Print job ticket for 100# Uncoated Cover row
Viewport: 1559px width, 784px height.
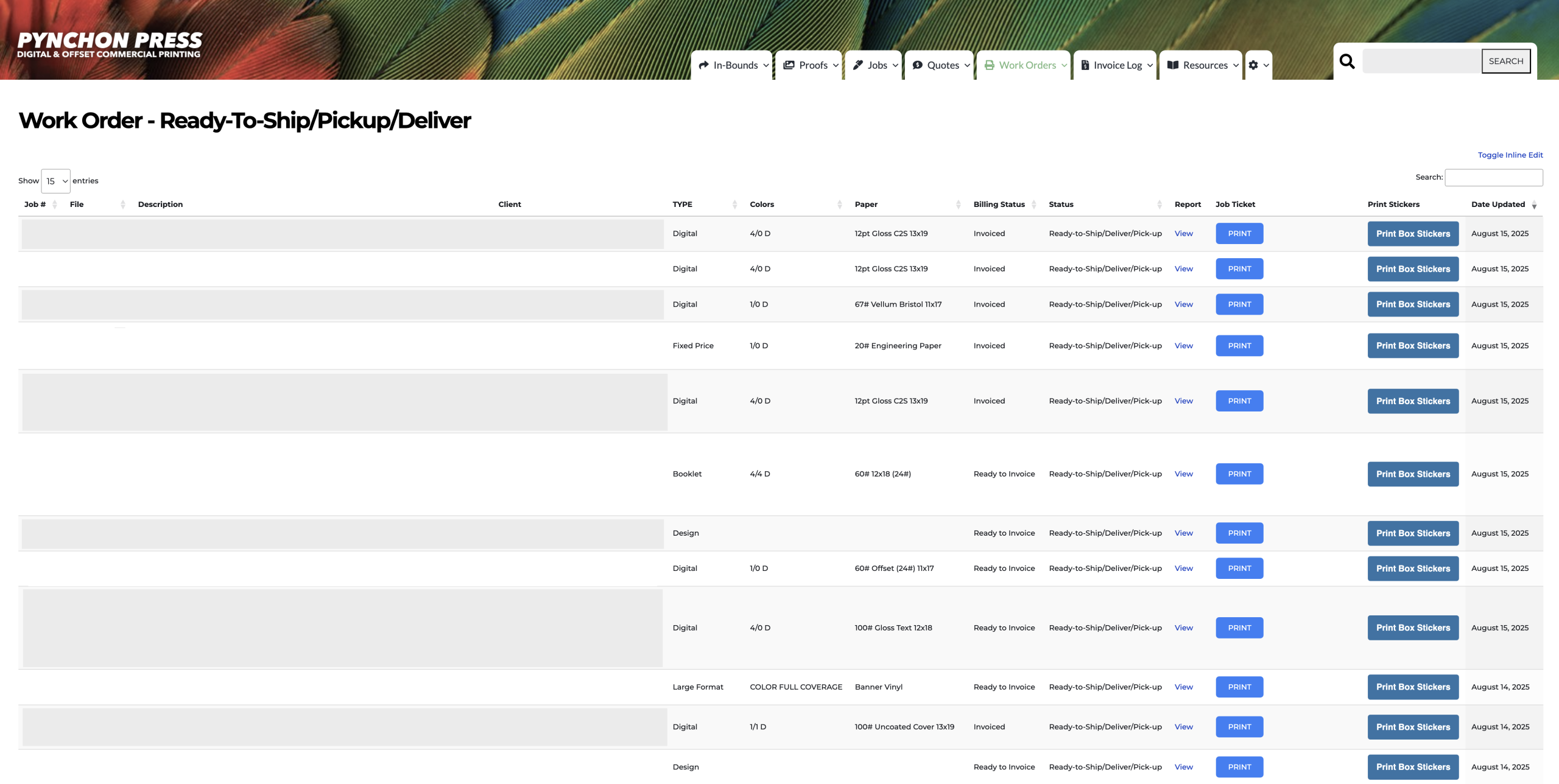[x=1239, y=727]
